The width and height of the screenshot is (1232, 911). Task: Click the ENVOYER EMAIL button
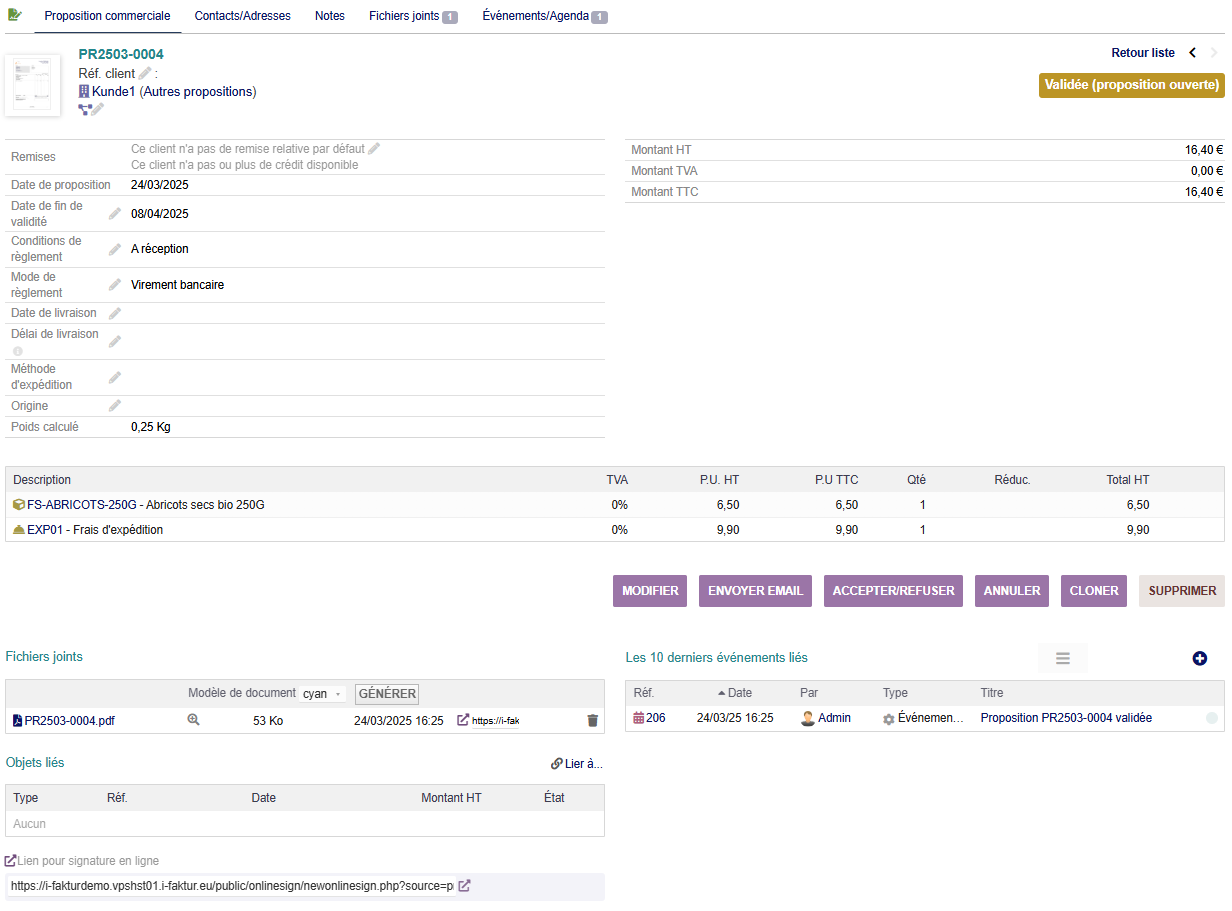(x=755, y=591)
